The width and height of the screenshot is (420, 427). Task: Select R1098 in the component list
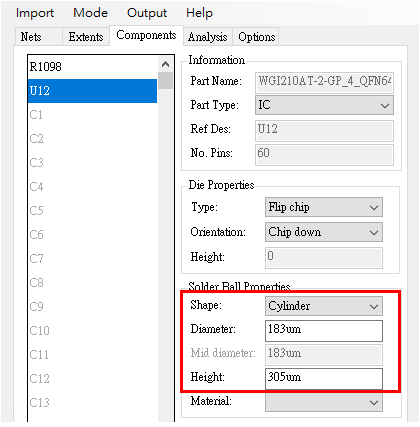coord(93,67)
